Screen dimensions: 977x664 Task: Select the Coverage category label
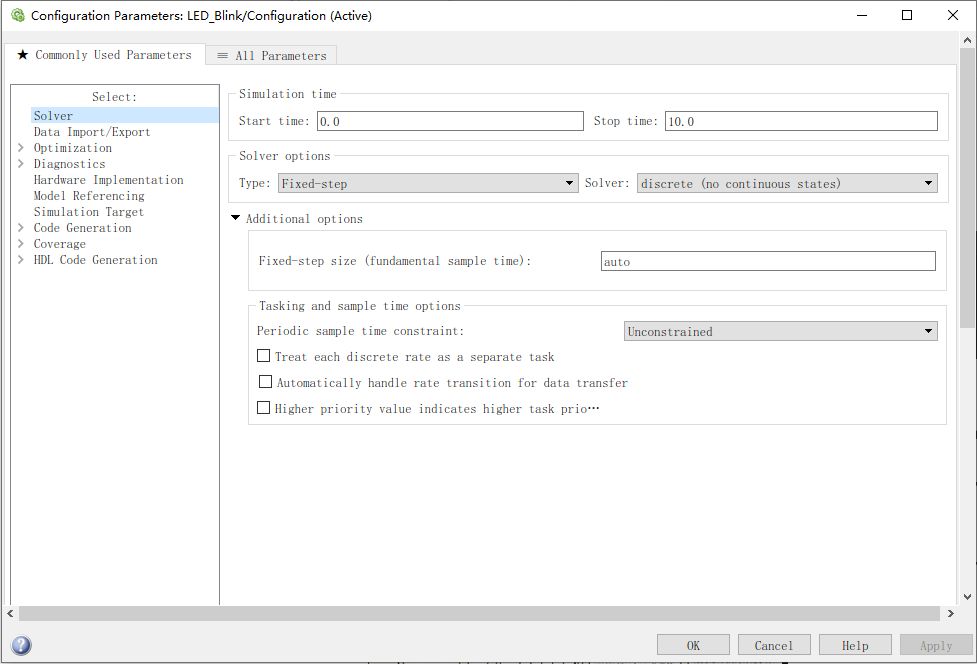click(60, 244)
